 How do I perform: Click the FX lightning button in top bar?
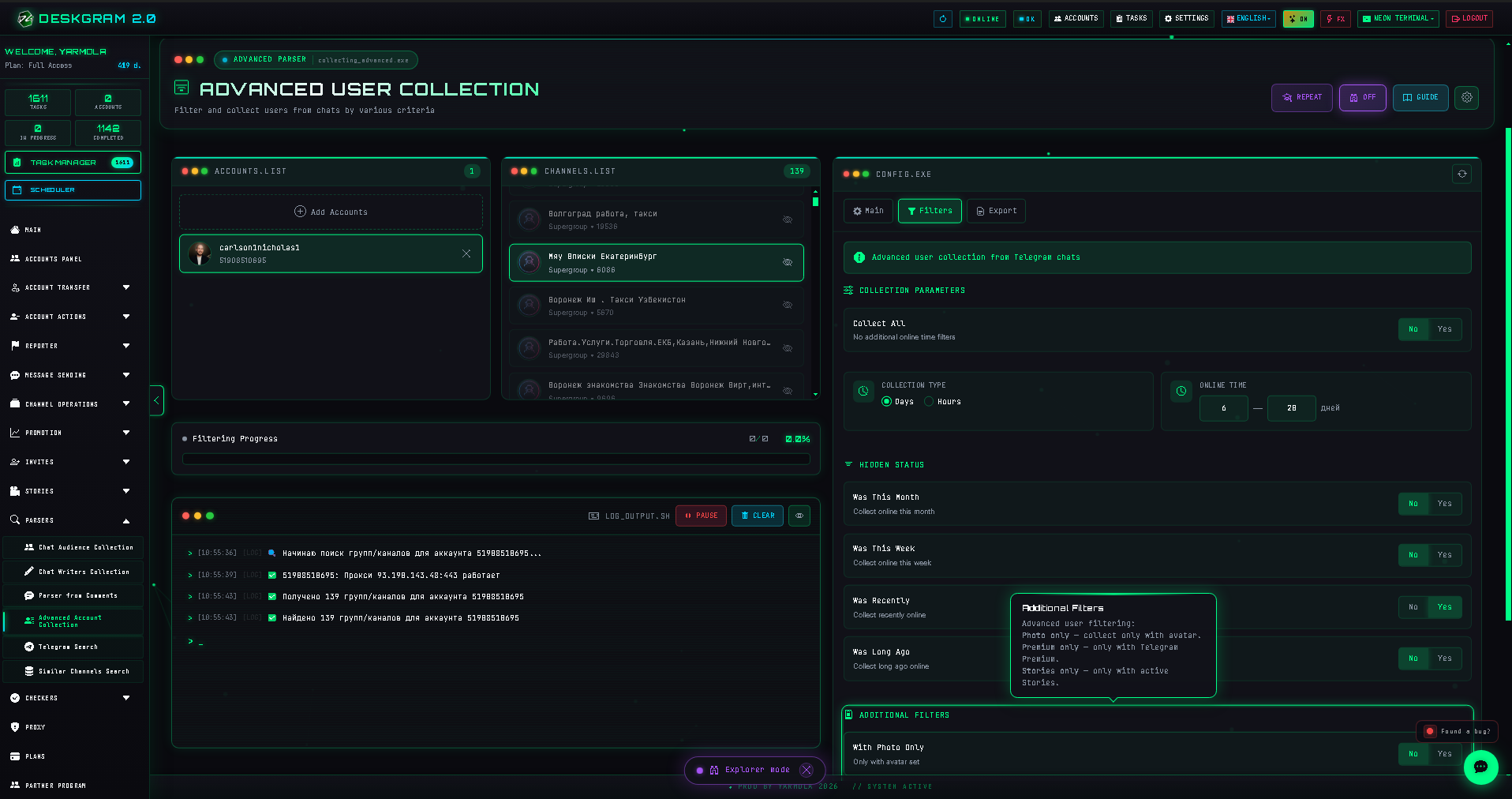pyautogui.click(x=1335, y=19)
